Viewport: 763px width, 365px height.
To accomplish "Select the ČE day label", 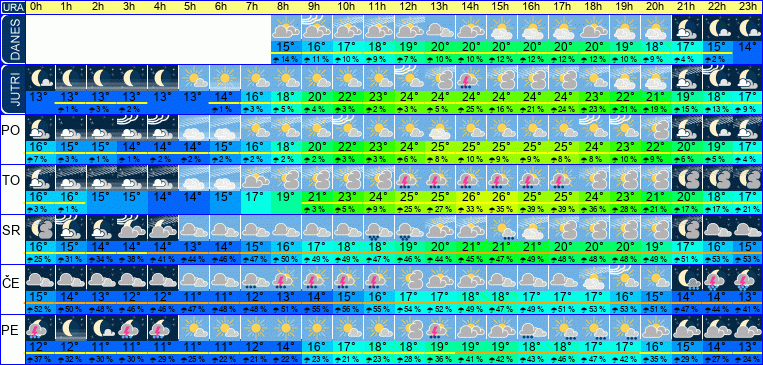I will 11,281.
